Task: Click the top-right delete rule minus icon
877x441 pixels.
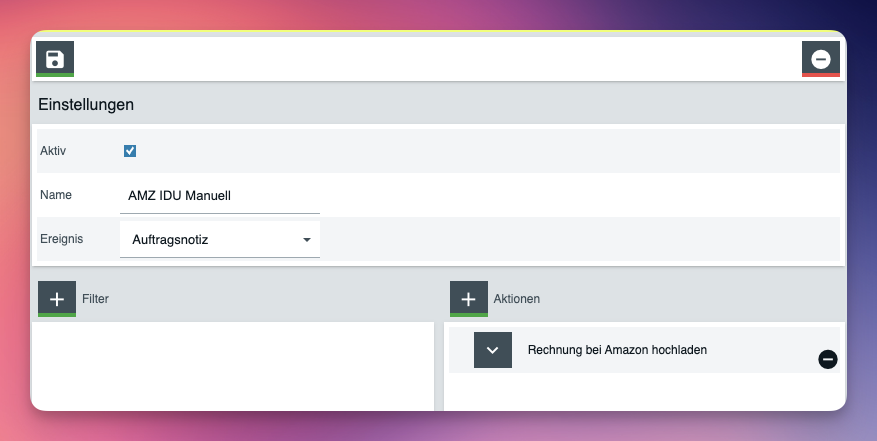Action: pyautogui.click(x=820, y=59)
